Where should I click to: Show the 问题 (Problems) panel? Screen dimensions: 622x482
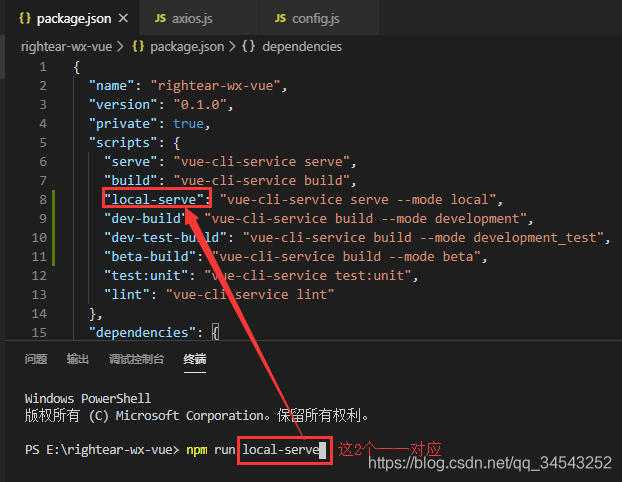point(36,360)
